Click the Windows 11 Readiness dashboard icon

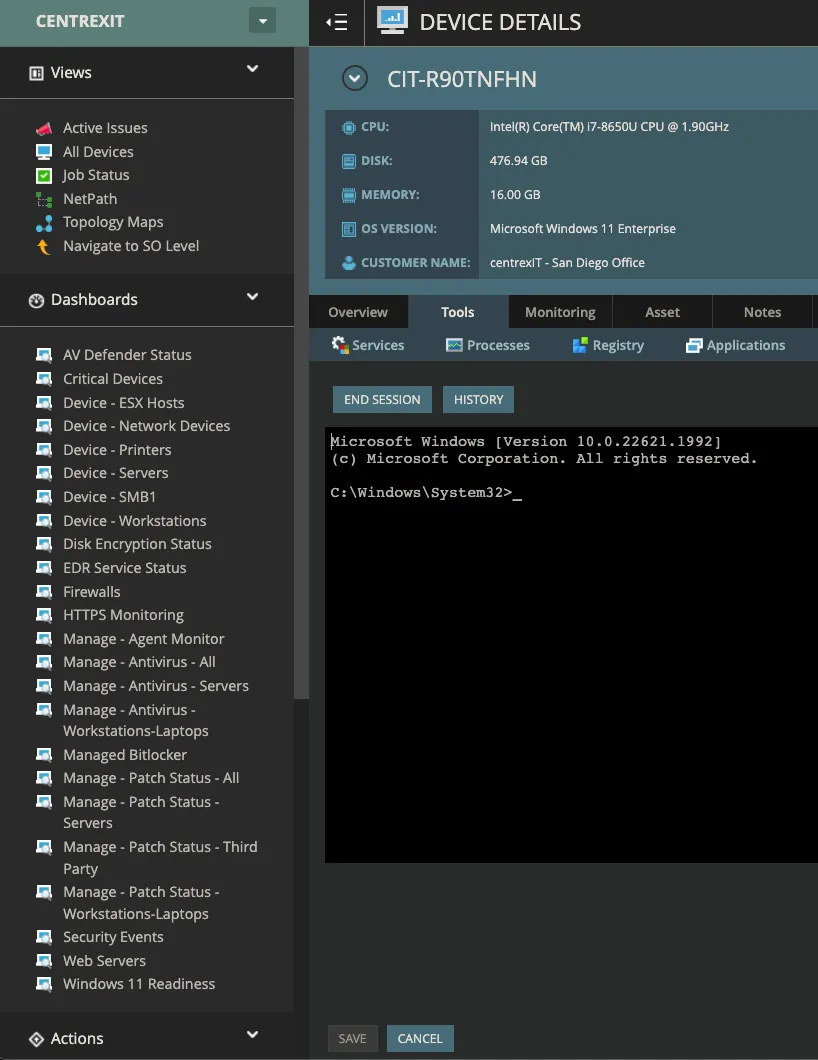[44, 984]
